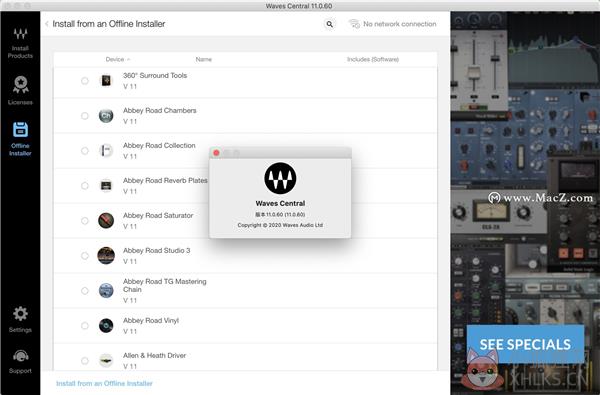Select the Abbey Road Studio 3 radio button

85,256
